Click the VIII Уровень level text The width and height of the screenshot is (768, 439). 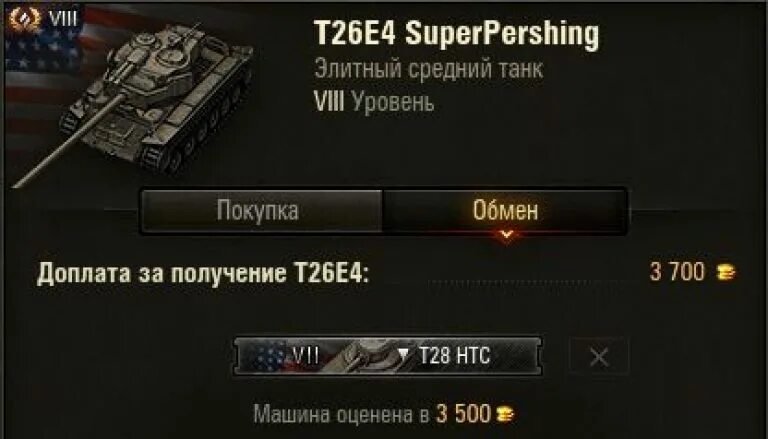coord(374,102)
